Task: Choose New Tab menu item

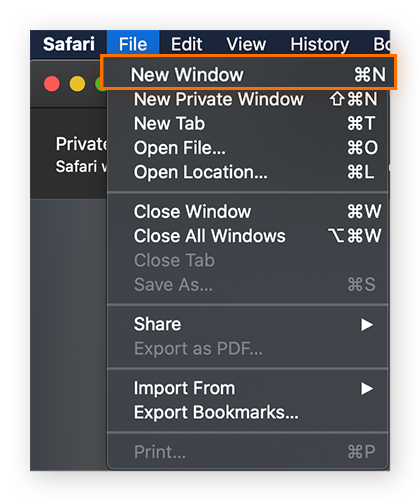Action: (x=248, y=123)
